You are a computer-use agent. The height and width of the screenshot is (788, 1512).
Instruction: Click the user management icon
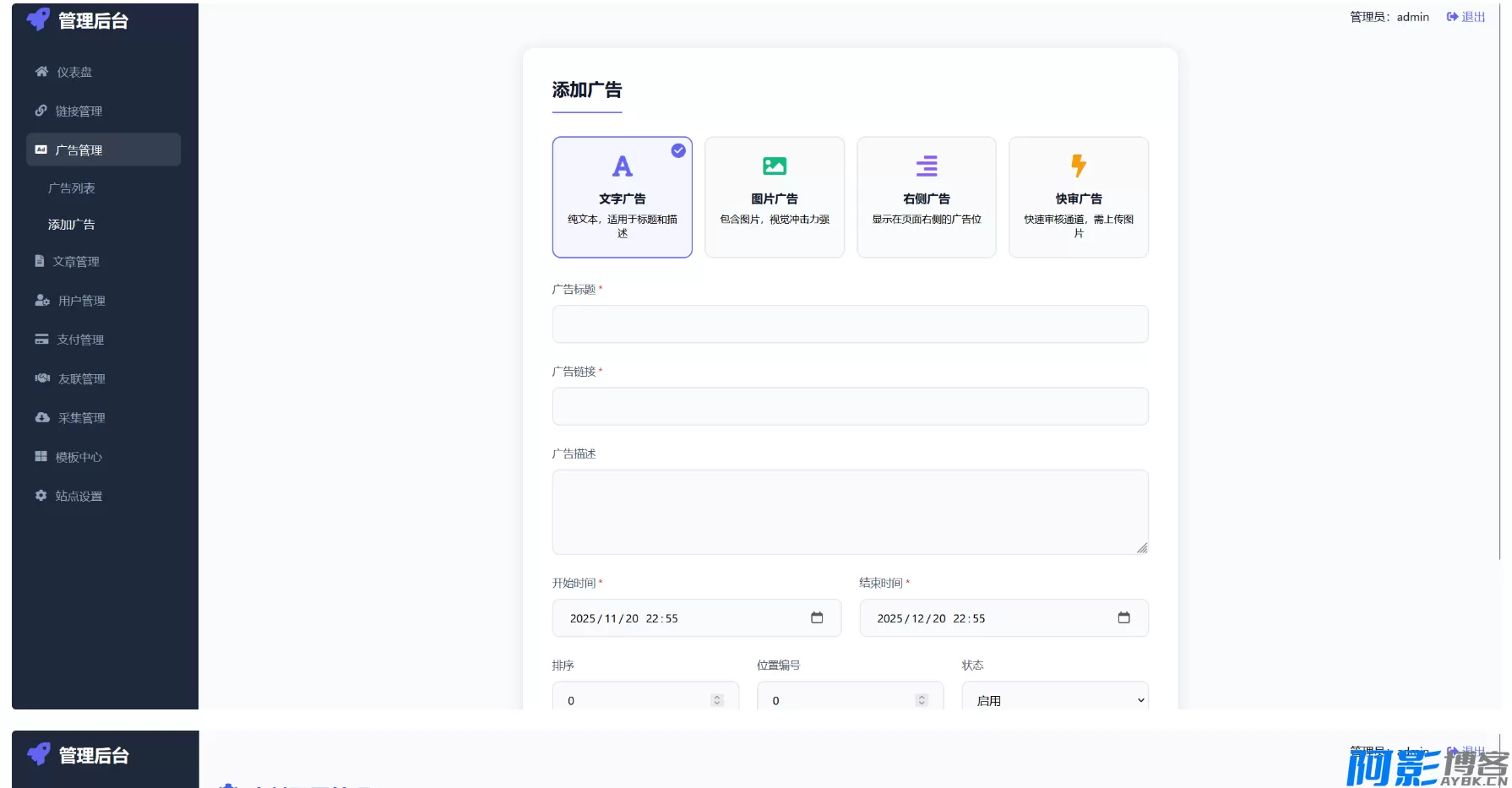coord(42,300)
